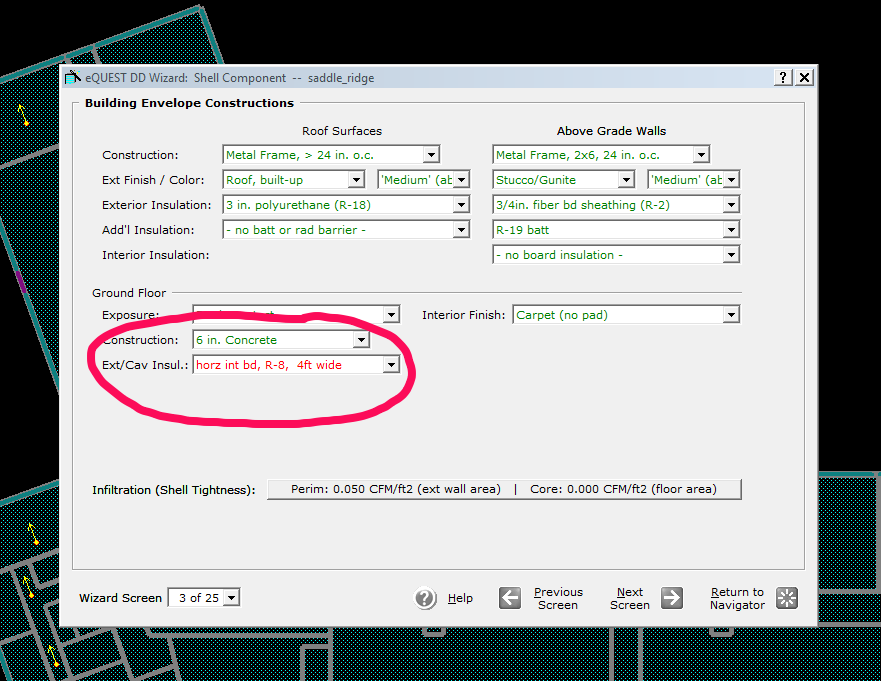The height and width of the screenshot is (681, 881).
Task: Click the 'Interior Insulation:' label
Action: (x=156, y=255)
